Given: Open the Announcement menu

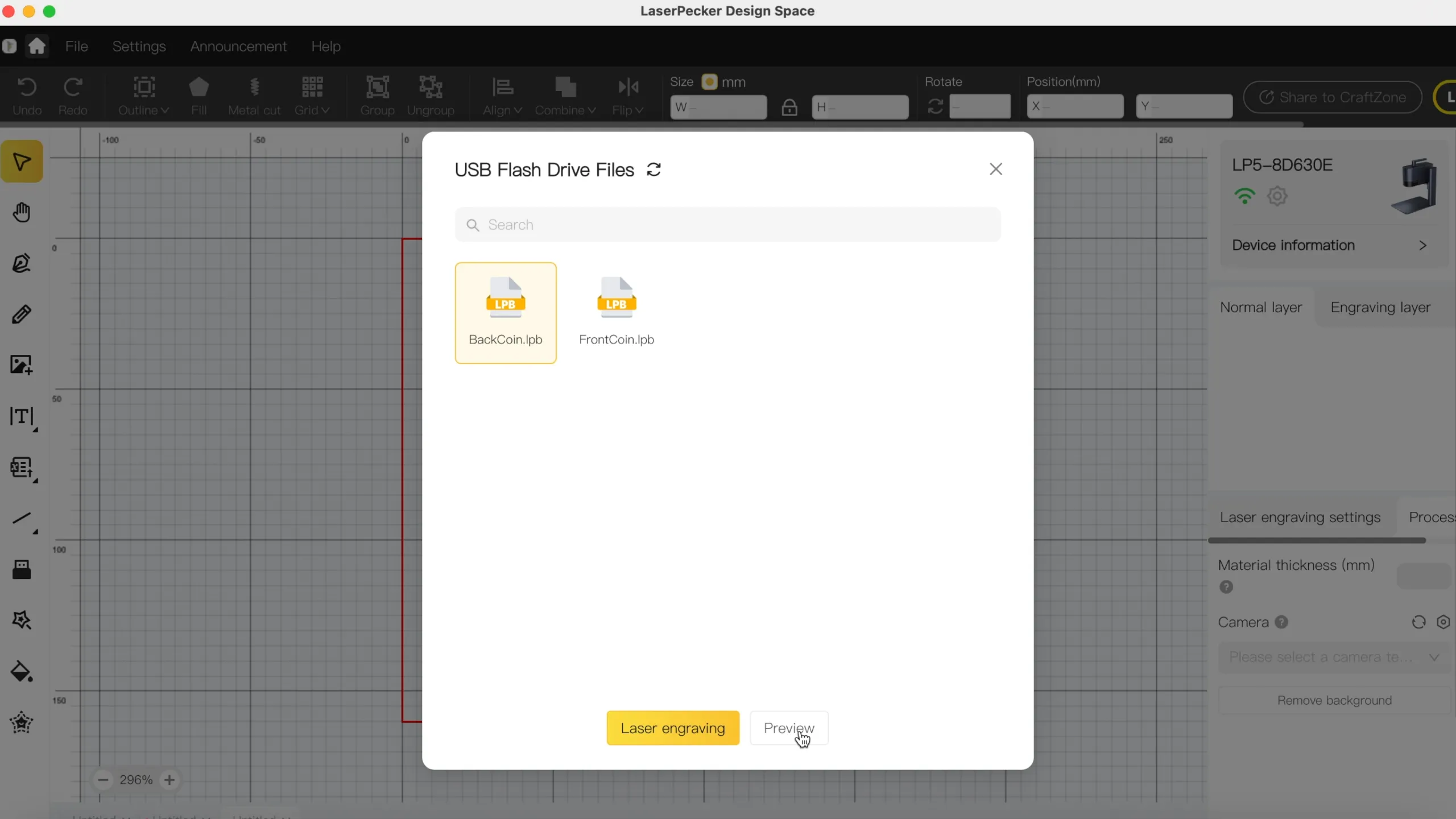Looking at the screenshot, I should click(x=238, y=46).
